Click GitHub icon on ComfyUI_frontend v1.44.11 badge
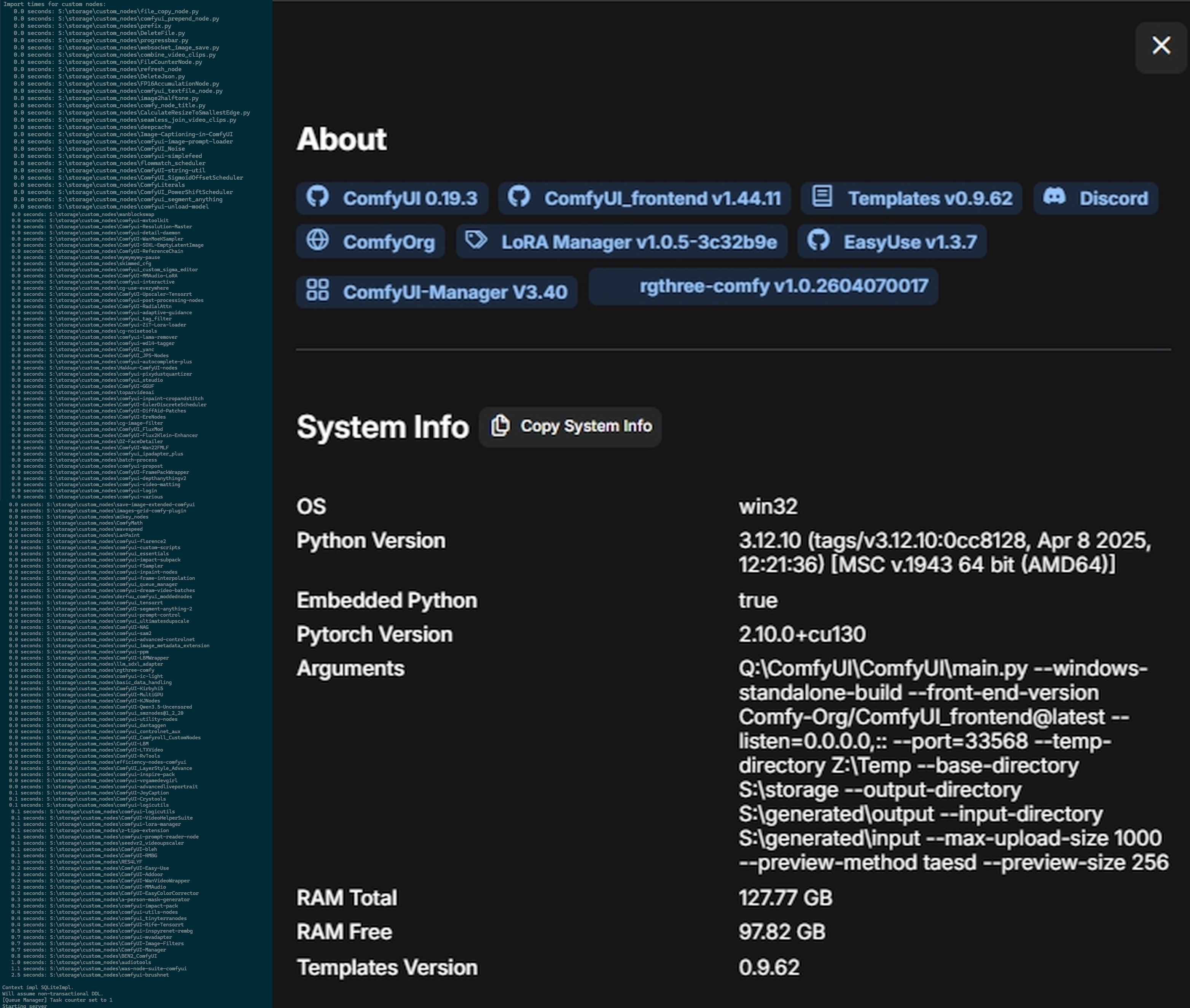This screenshot has width=1190, height=1008. click(x=519, y=197)
